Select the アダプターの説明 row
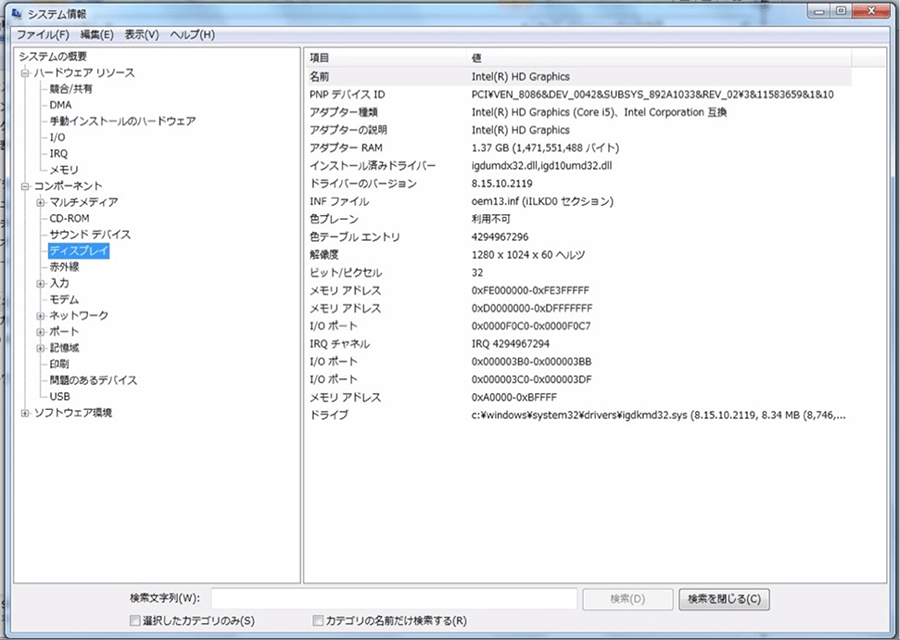The width and height of the screenshot is (900, 640). [579, 130]
